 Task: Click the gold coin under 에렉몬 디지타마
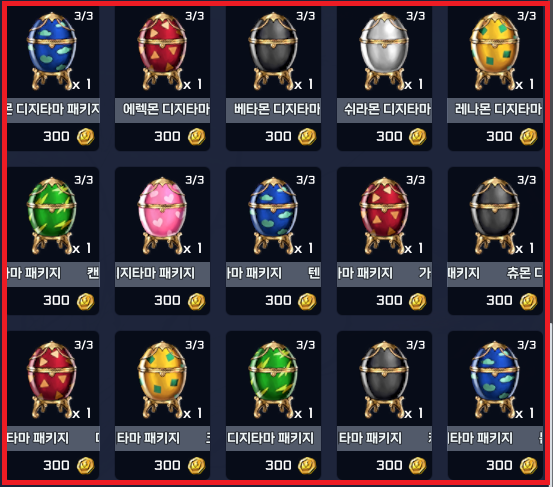tap(196, 137)
